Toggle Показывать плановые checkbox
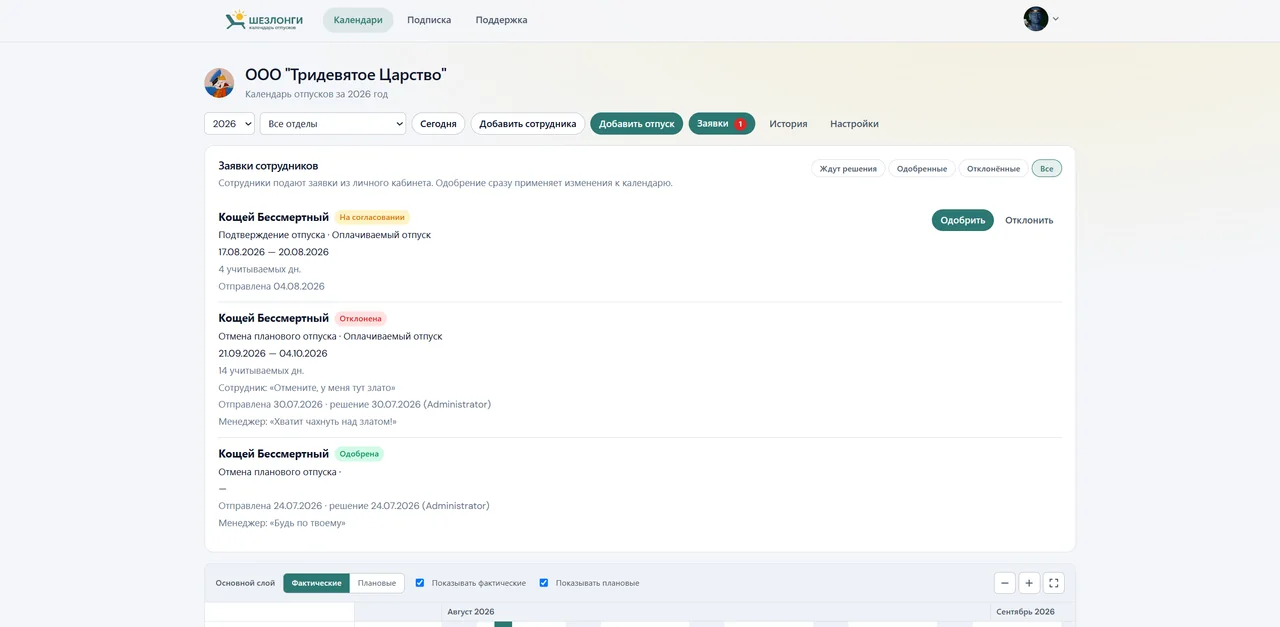 click(544, 583)
